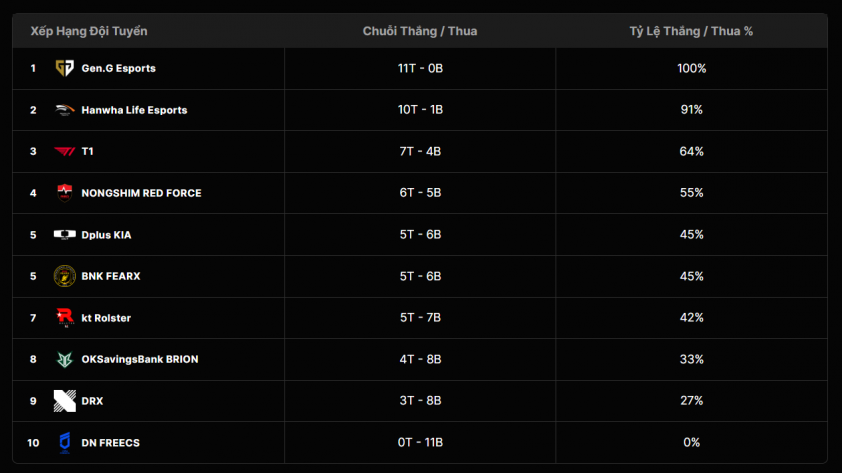
Task: Click the Gen.G Esports team logo
Action: point(64,68)
